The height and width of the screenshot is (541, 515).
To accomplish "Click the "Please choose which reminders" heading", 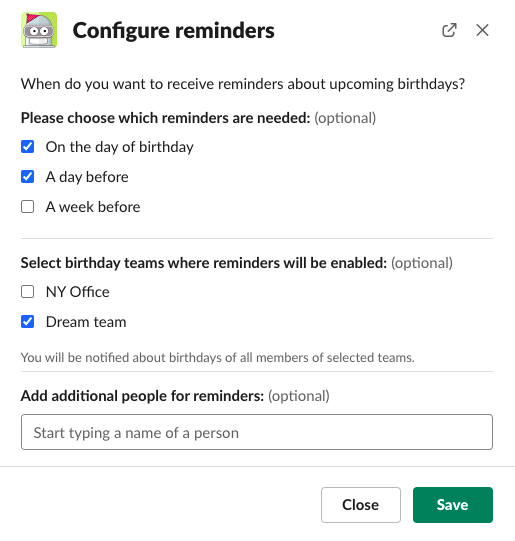I will point(166,118).
